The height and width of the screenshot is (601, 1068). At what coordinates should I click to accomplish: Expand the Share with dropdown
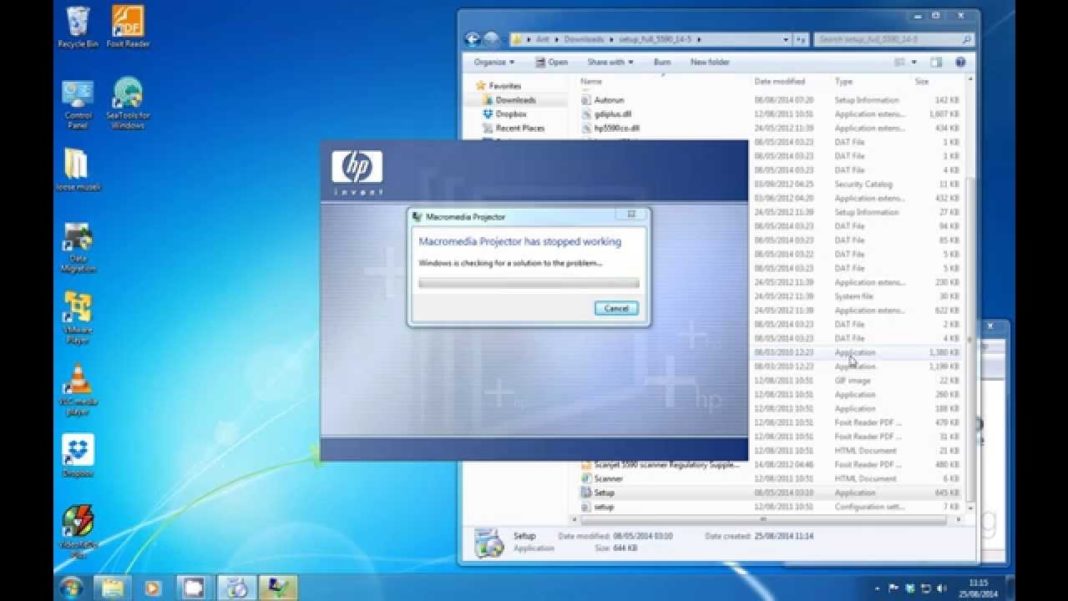[609, 62]
